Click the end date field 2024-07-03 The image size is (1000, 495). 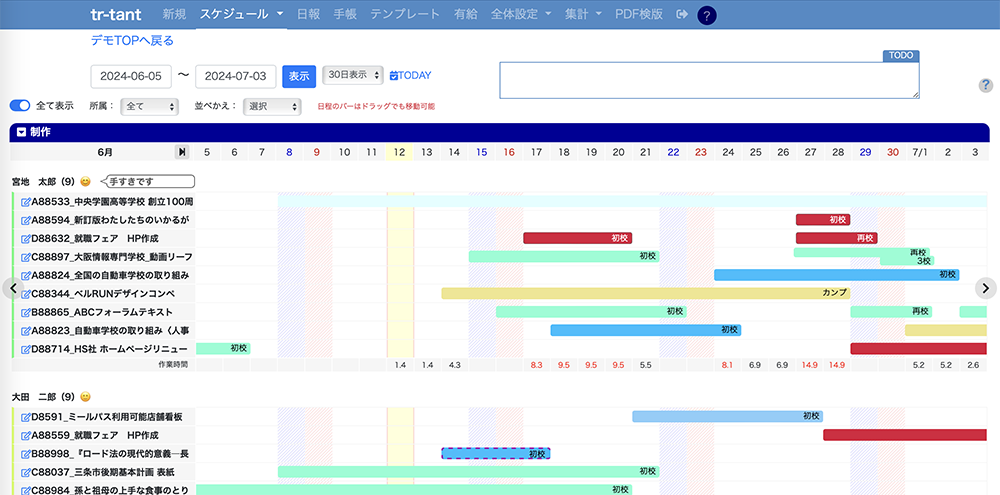click(236, 76)
